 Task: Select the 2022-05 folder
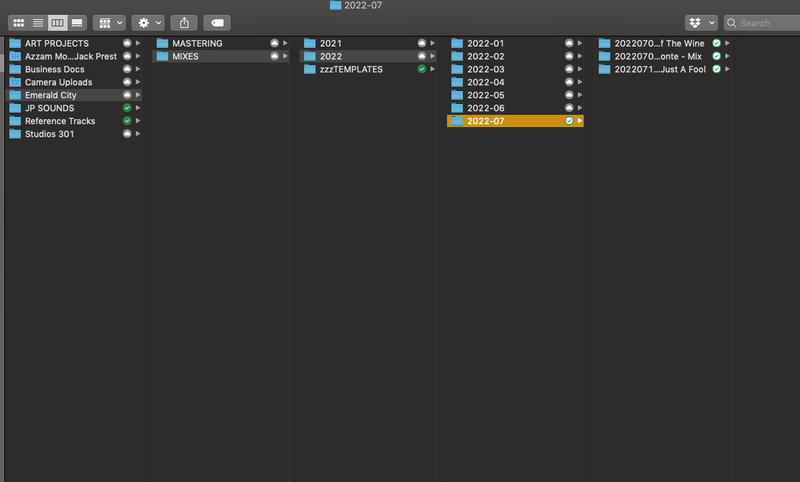(x=515, y=95)
